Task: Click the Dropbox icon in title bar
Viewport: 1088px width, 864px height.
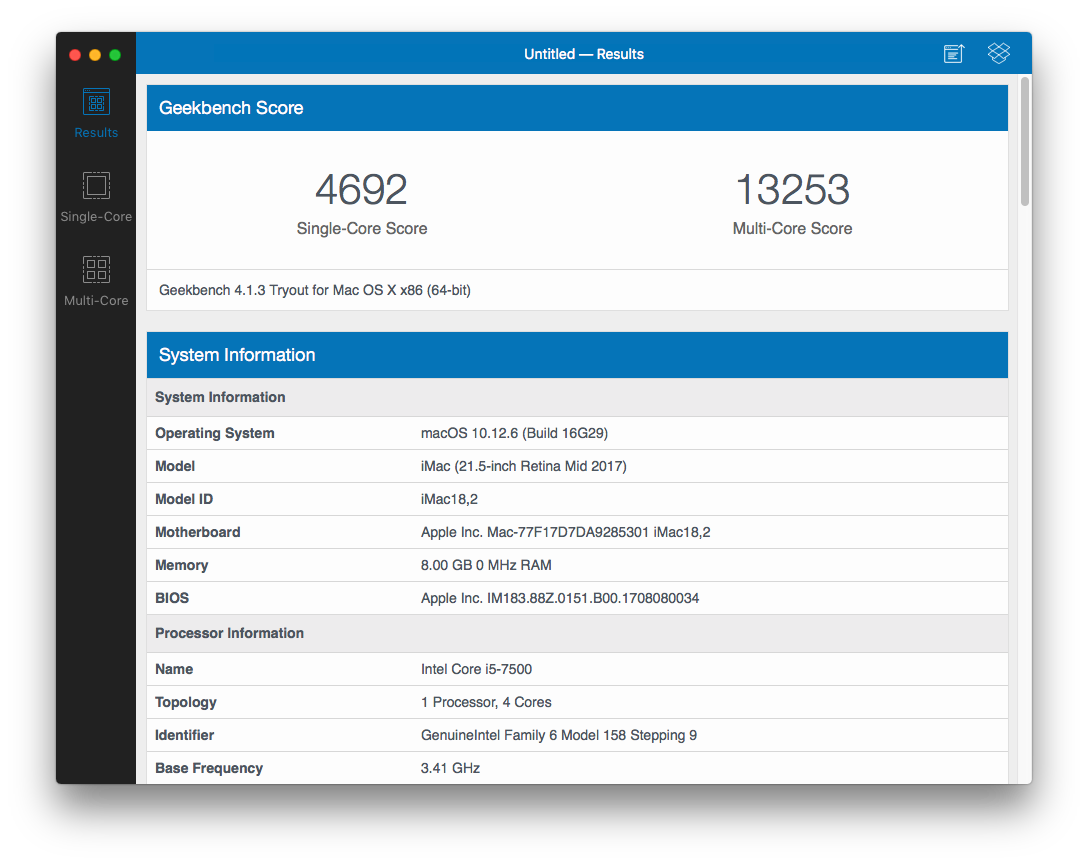Action: pyautogui.click(x=998, y=54)
